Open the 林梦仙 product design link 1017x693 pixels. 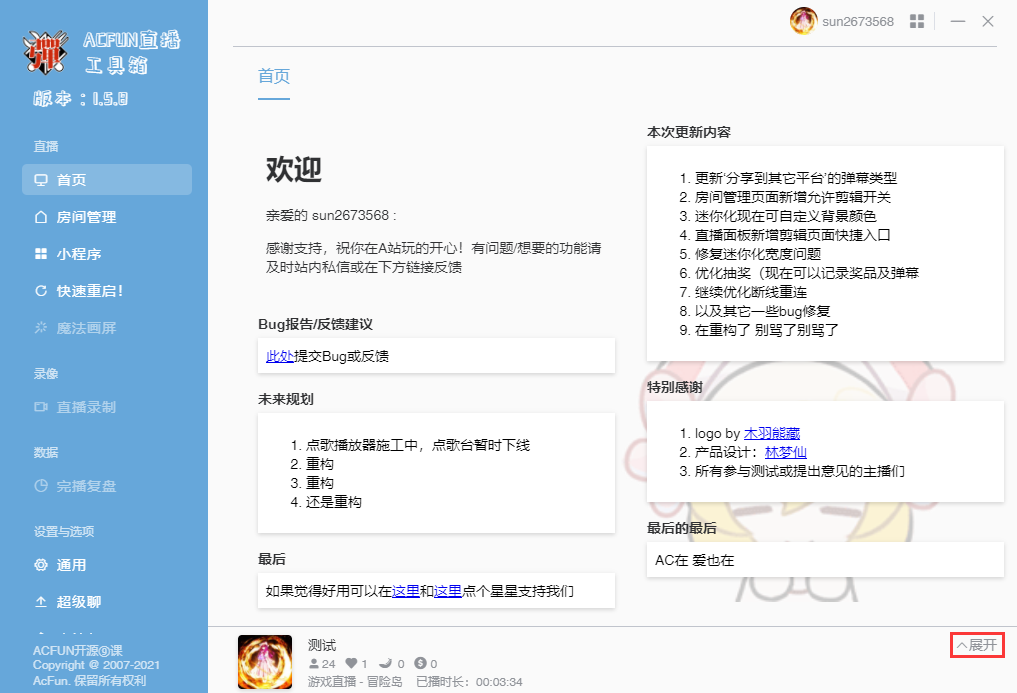coord(785,452)
